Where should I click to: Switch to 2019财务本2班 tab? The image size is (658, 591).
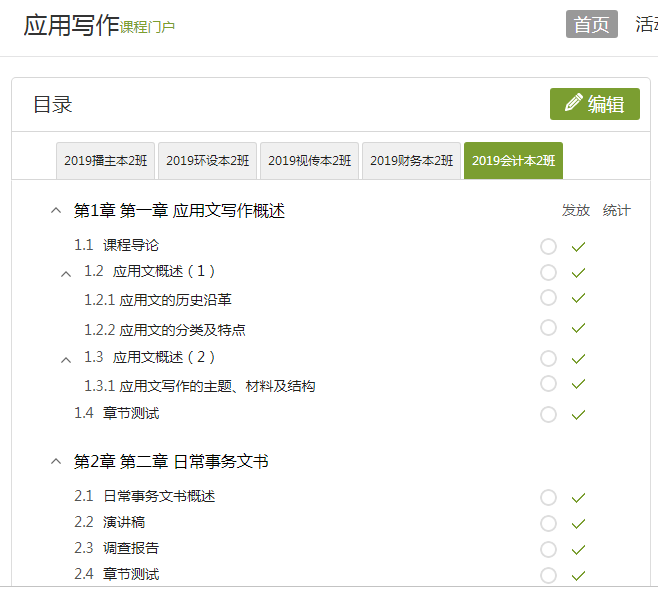click(x=412, y=161)
